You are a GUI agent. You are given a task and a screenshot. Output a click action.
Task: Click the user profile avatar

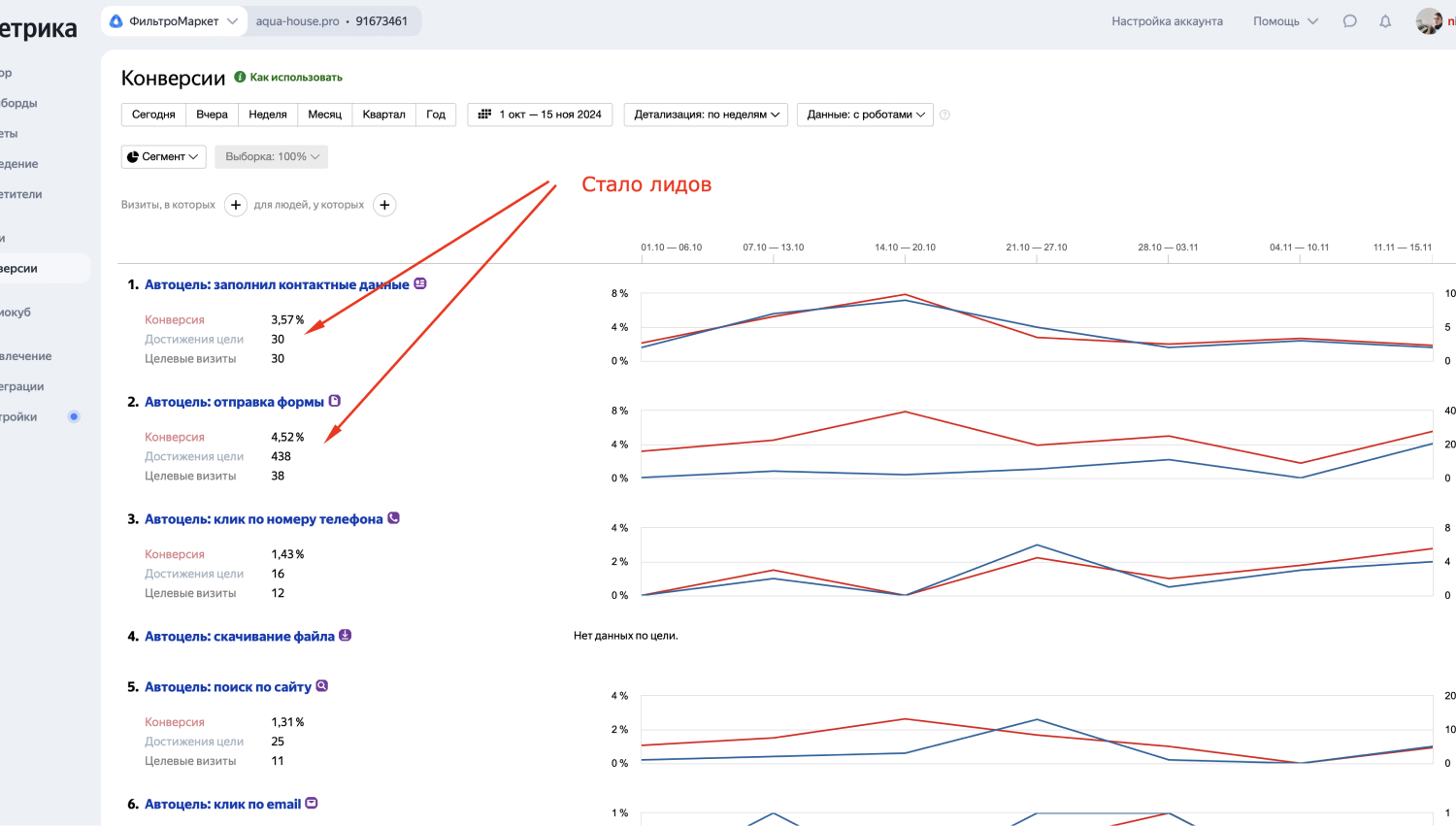coord(1429,21)
